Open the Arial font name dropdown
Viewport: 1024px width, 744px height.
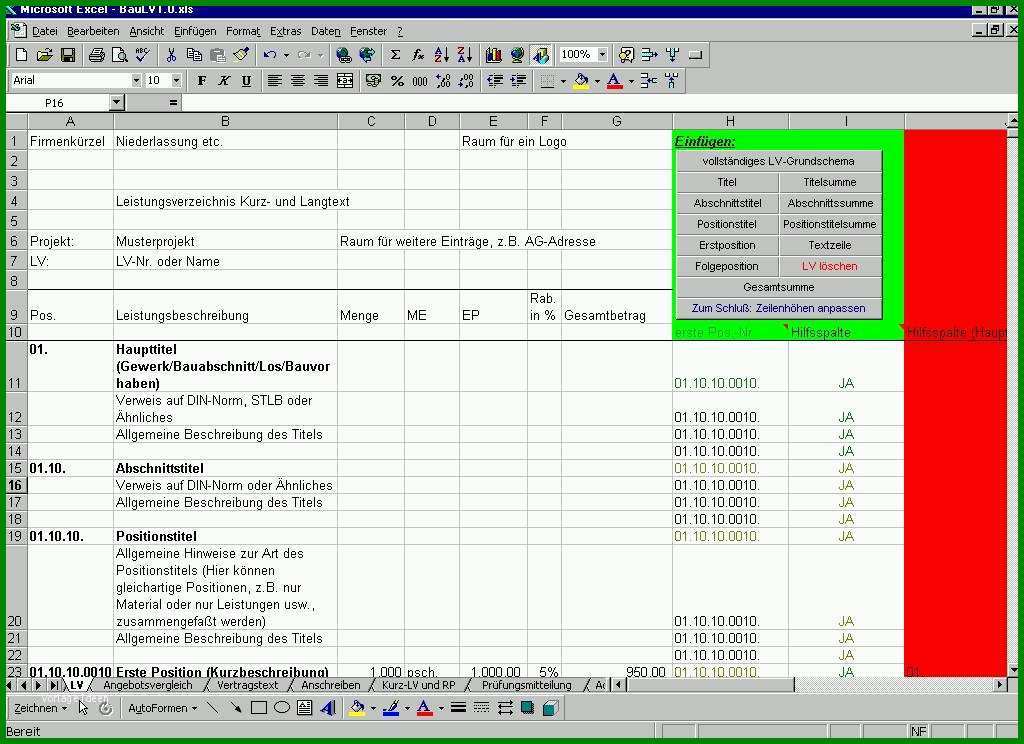136,80
